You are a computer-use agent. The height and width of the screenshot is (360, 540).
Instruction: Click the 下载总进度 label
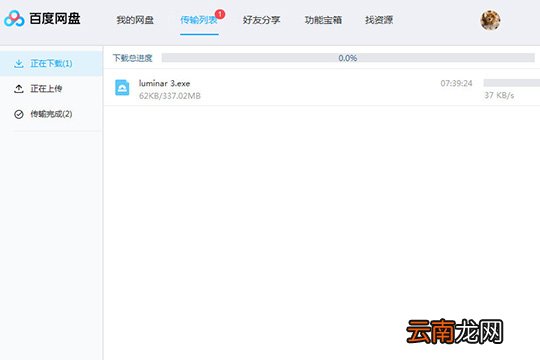tap(133, 58)
